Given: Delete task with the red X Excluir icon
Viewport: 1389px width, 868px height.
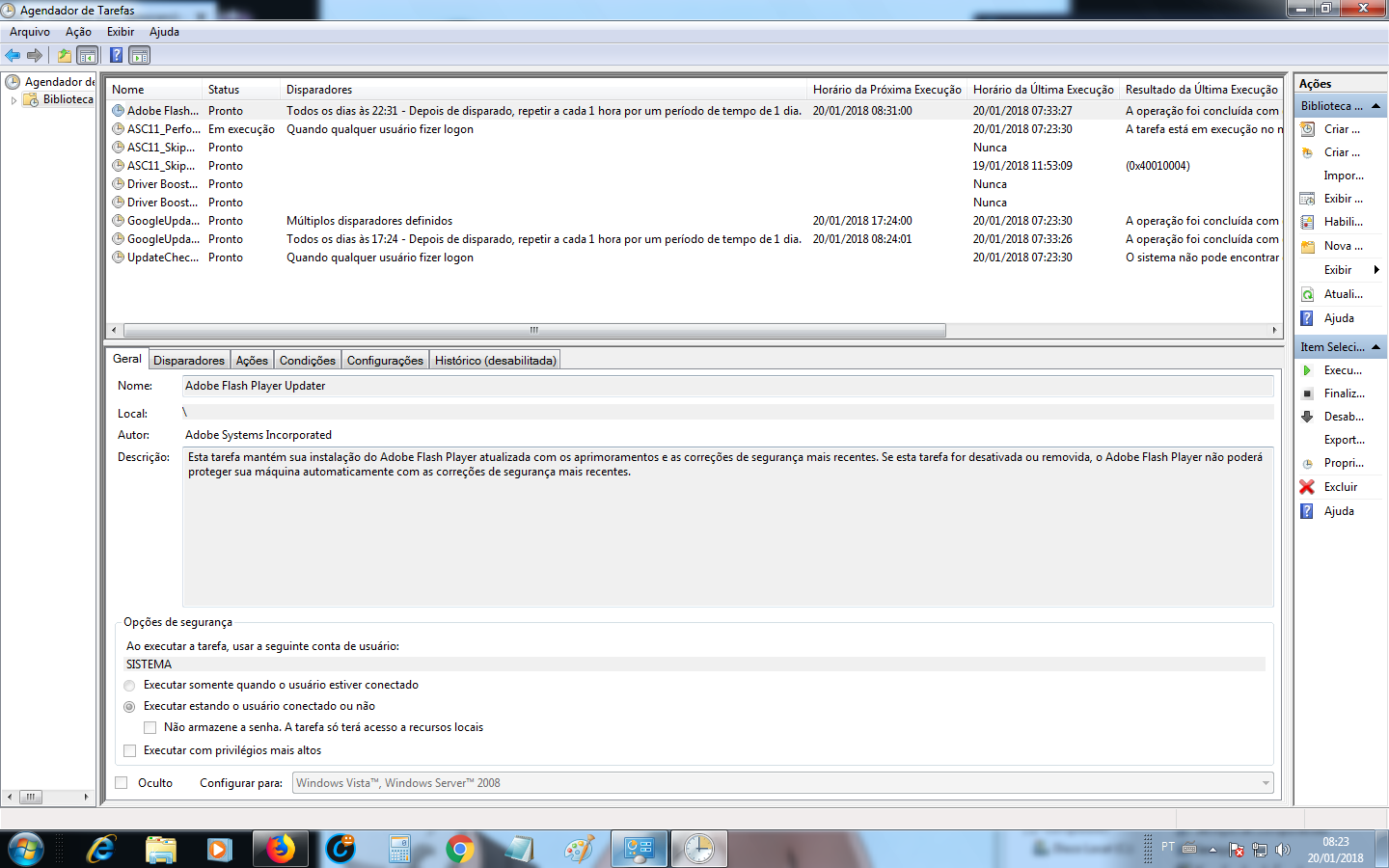Looking at the screenshot, I should (1308, 487).
